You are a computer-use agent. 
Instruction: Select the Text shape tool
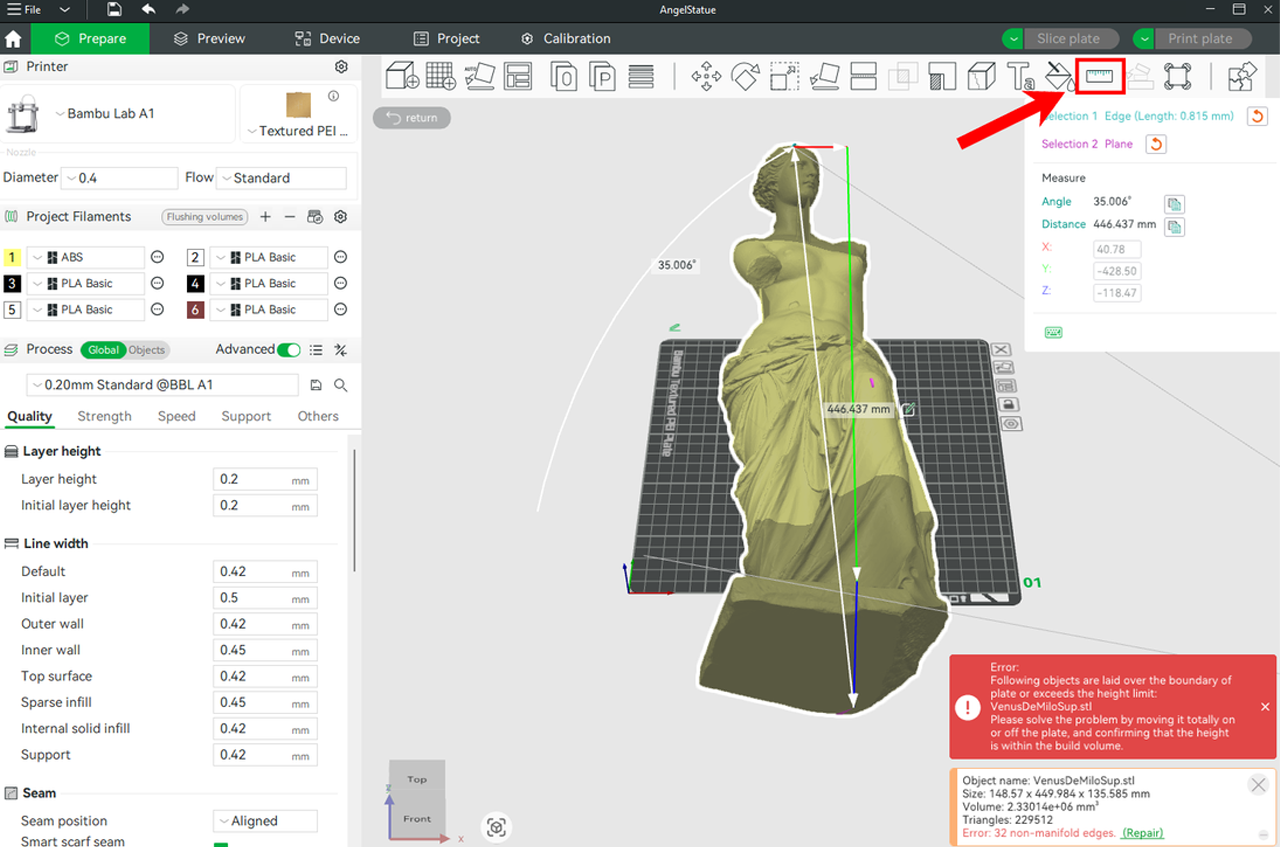click(1020, 76)
